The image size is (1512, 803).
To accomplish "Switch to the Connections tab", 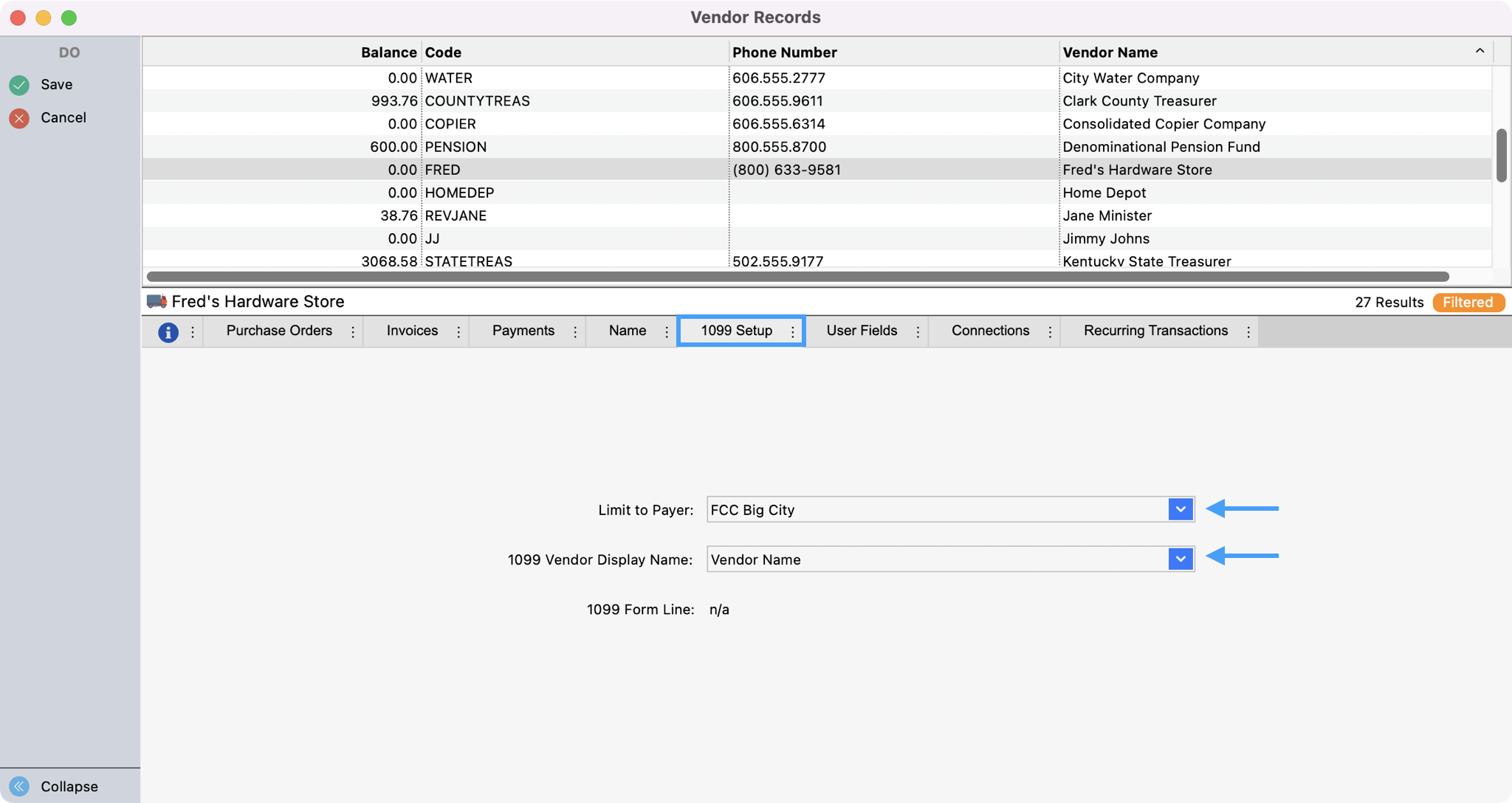I will [x=990, y=331].
